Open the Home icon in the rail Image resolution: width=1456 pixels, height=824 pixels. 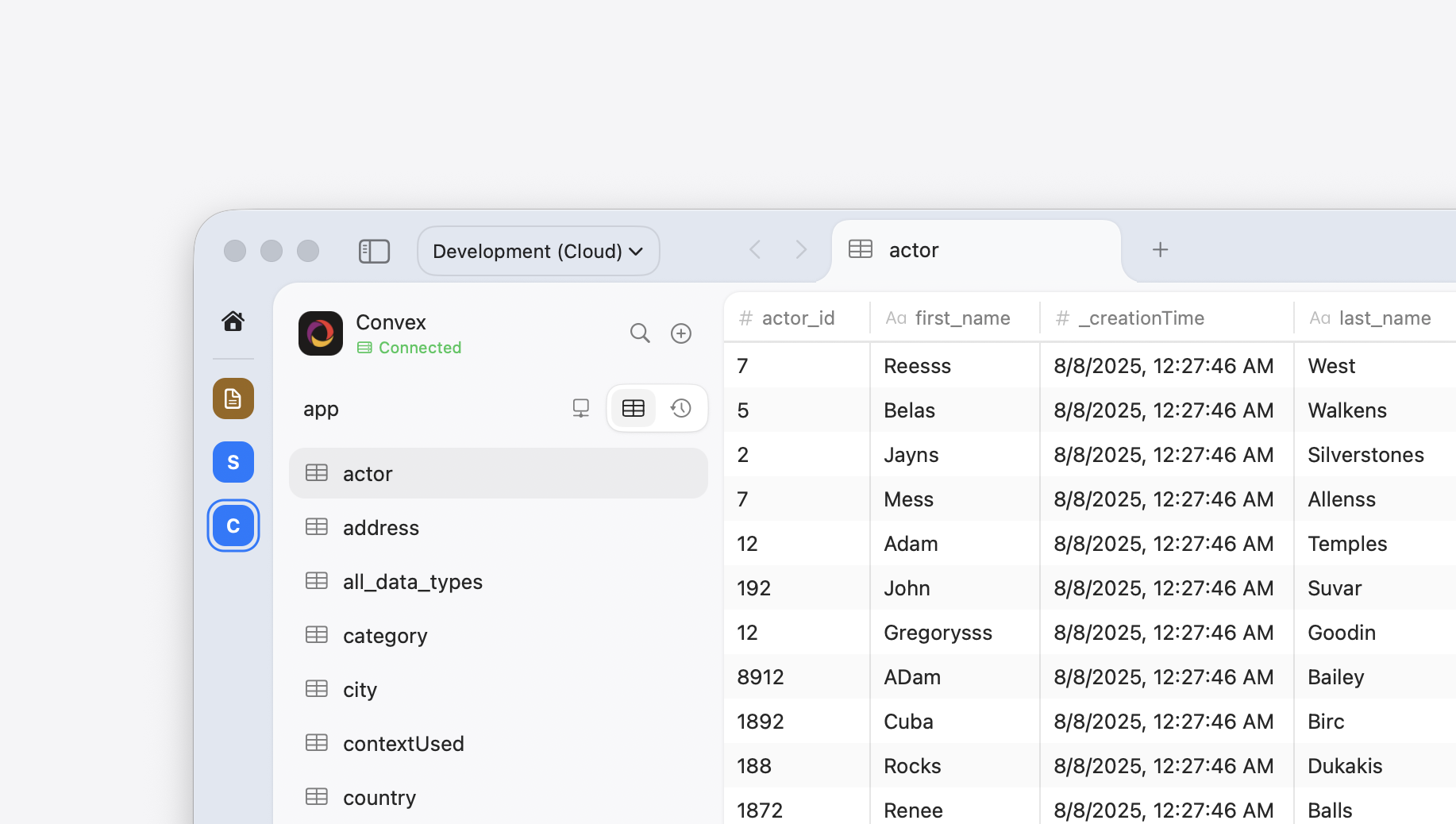click(233, 322)
